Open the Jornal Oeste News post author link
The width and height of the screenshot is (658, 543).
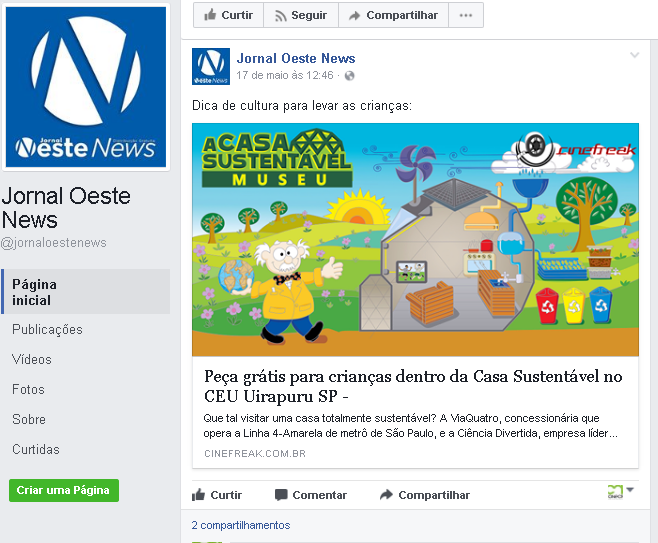click(x=296, y=58)
